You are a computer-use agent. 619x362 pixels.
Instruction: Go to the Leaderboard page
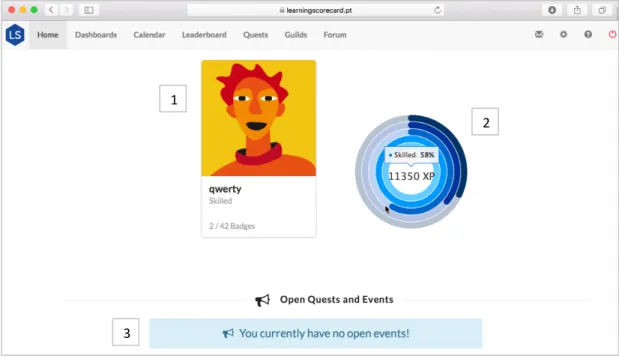click(204, 35)
